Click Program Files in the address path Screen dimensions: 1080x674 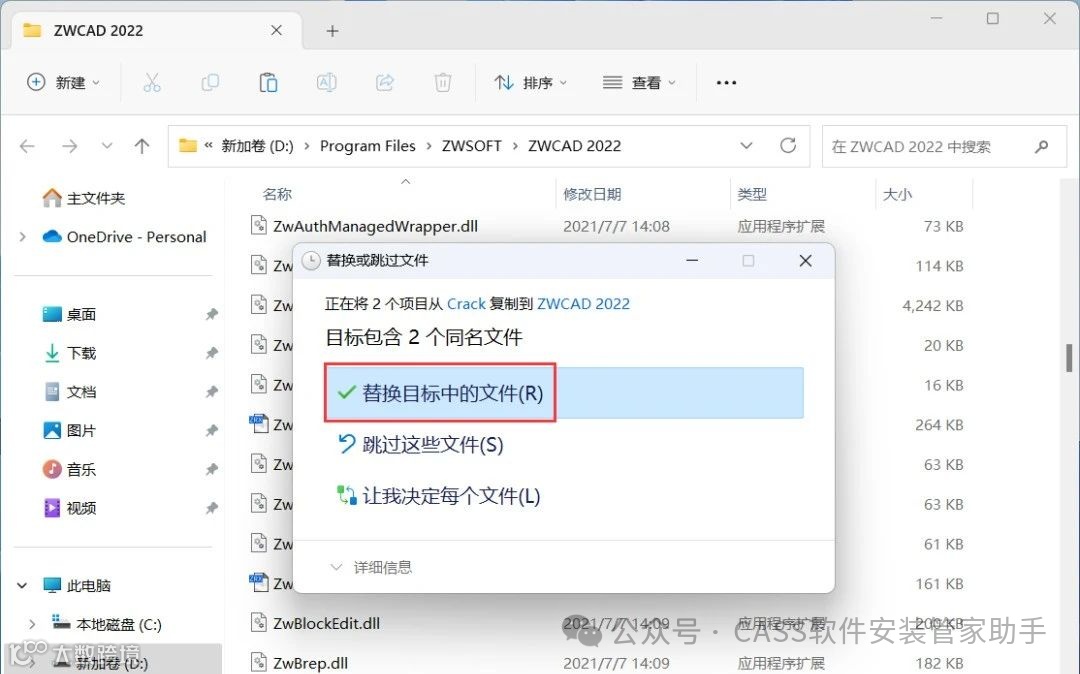(368, 146)
